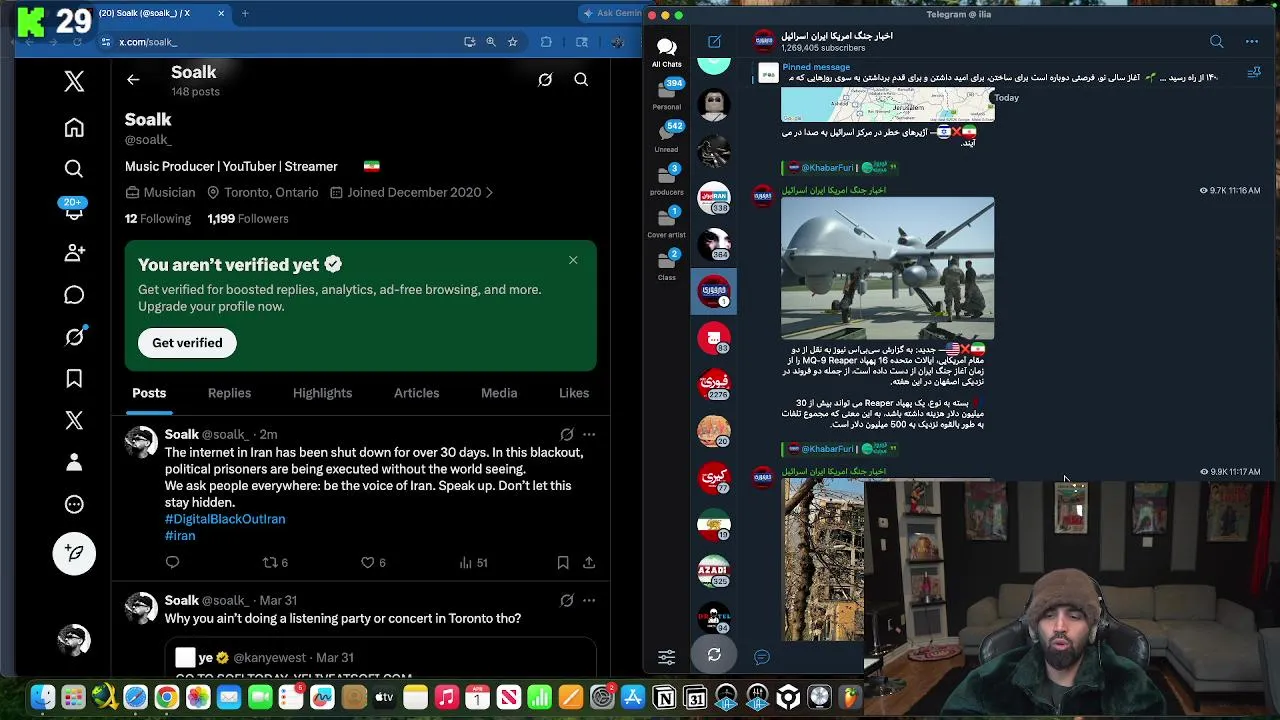Select the Personal folder in Telegram
The width and height of the screenshot is (1280, 720).
tap(666, 94)
